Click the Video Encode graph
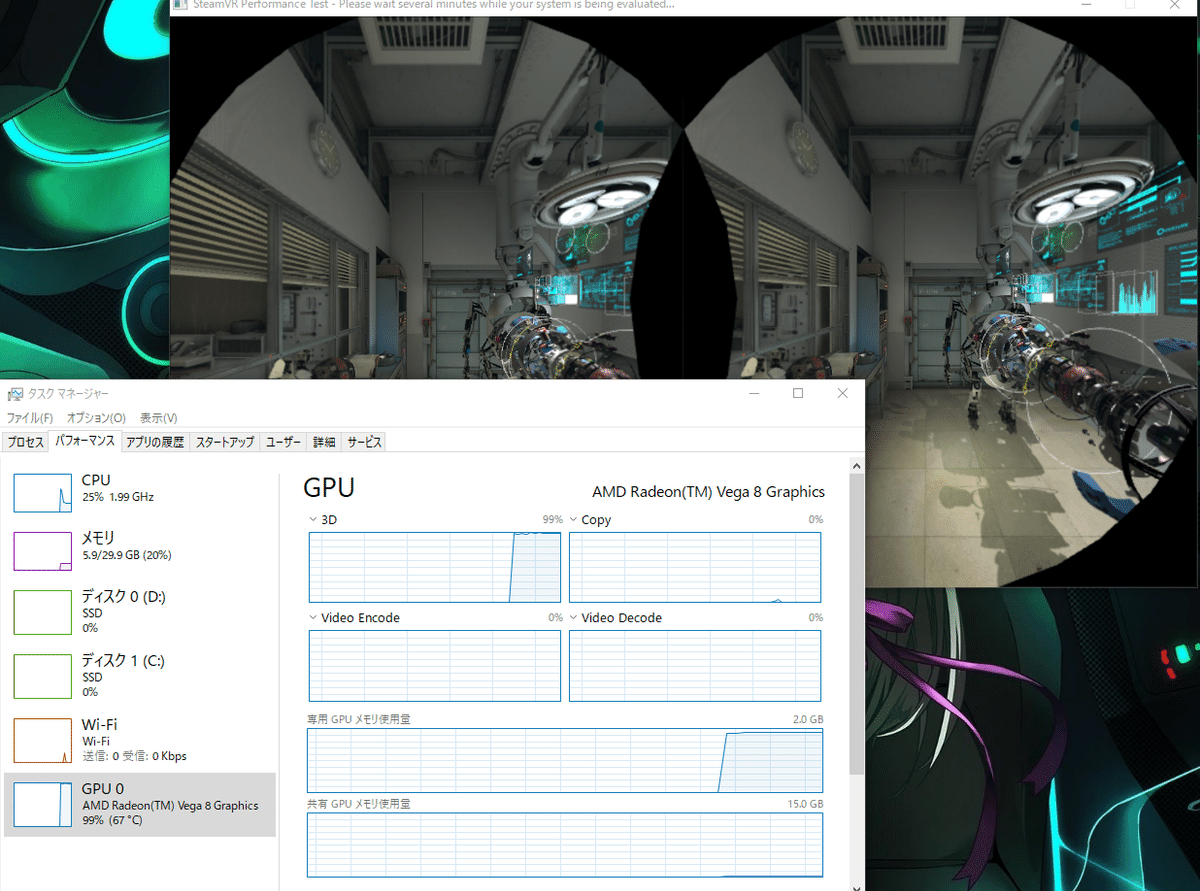 coord(435,665)
